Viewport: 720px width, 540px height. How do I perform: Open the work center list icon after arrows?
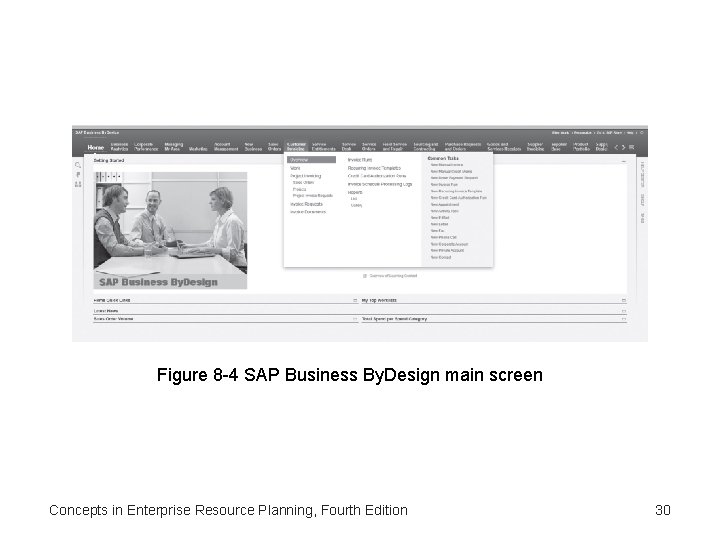coord(632,147)
